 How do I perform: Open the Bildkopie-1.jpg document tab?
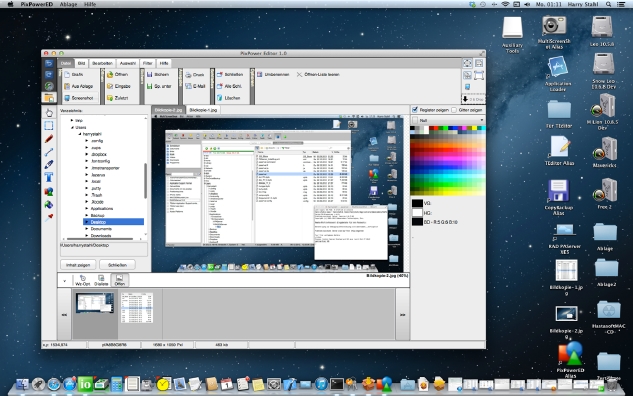[x=203, y=110]
